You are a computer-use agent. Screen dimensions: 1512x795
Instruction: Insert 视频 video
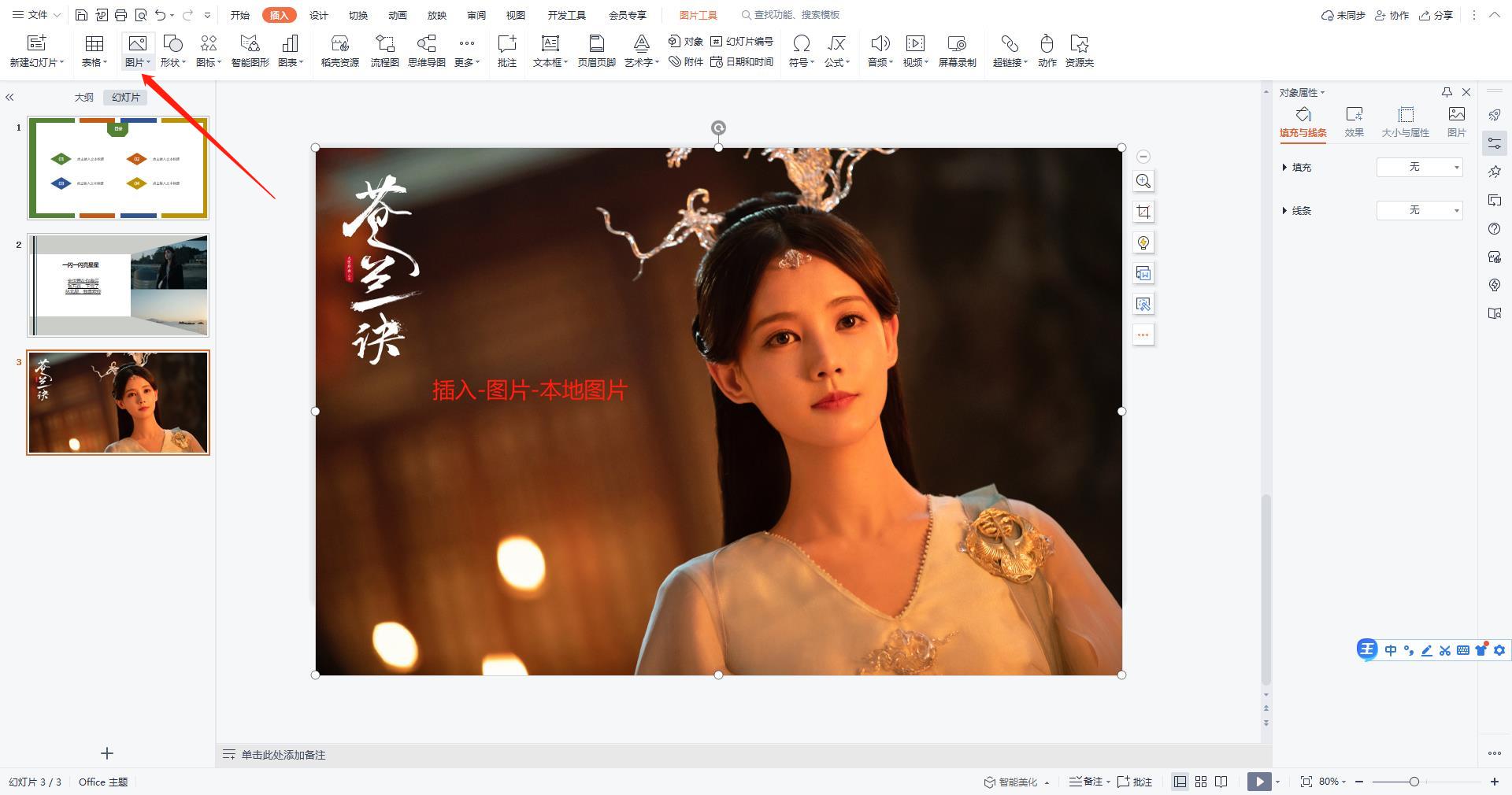(x=915, y=50)
